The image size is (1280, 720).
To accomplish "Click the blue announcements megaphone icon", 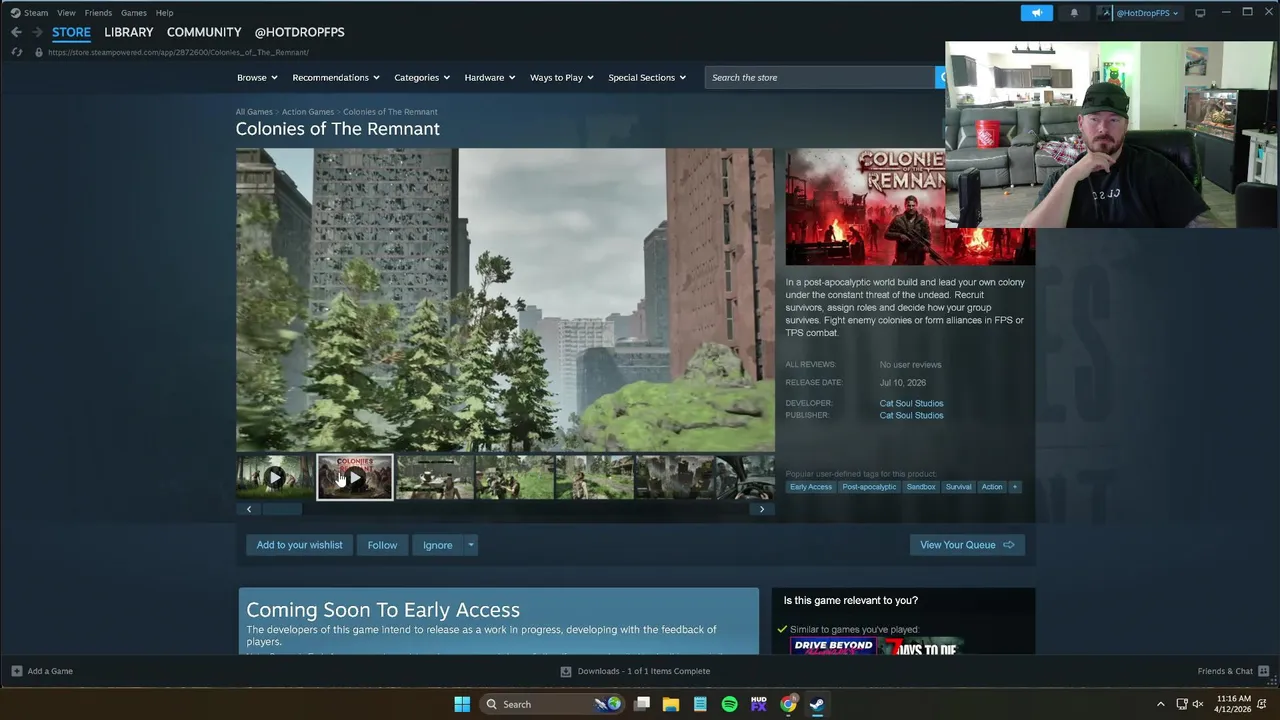I will [1037, 13].
